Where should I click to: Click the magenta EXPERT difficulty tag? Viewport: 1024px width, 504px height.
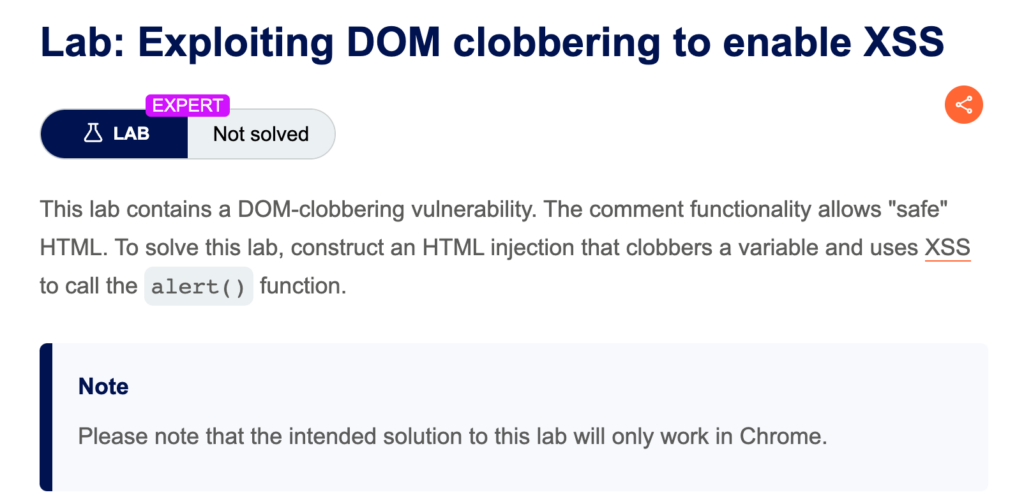(188, 105)
